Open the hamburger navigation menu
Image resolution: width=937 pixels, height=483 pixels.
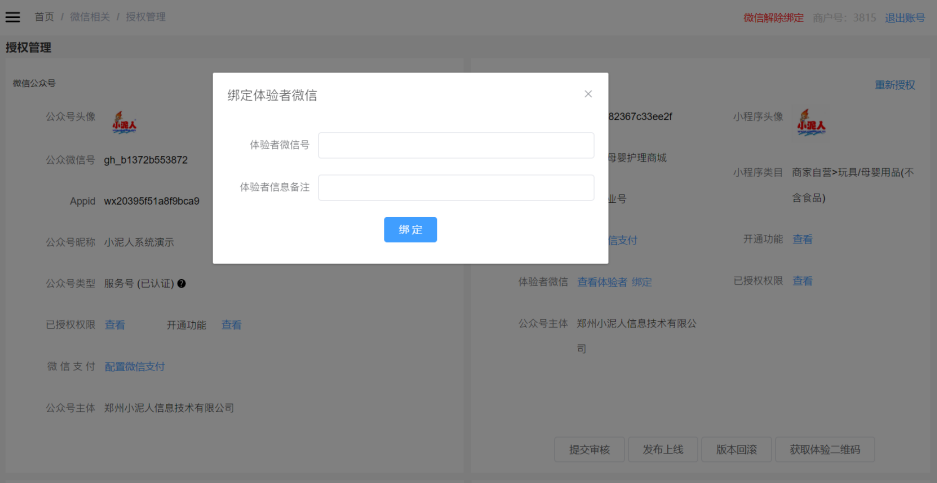click(x=13, y=17)
